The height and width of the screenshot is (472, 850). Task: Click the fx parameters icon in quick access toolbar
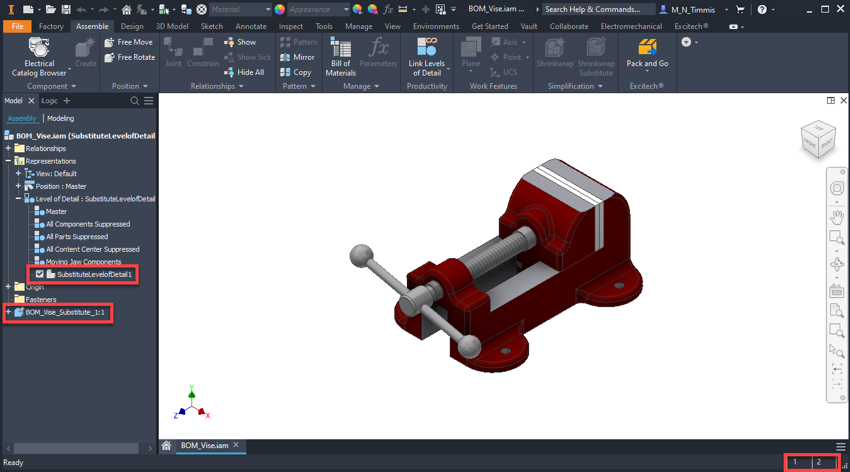point(388,9)
